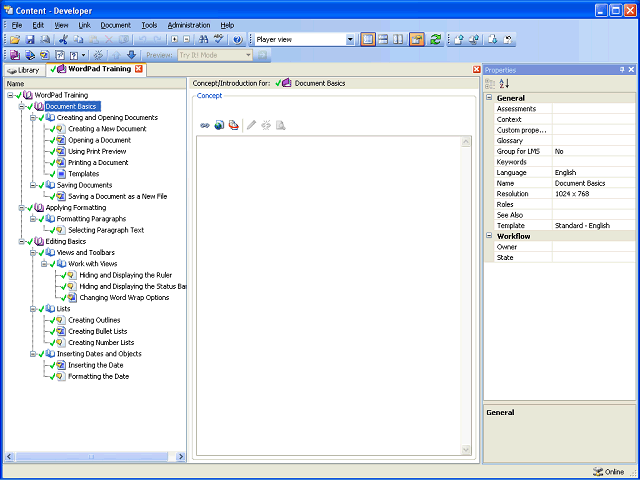Click the right scroll arrow of the outline pane
Image resolution: width=640 pixels, height=480 pixels.
click(180, 457)
